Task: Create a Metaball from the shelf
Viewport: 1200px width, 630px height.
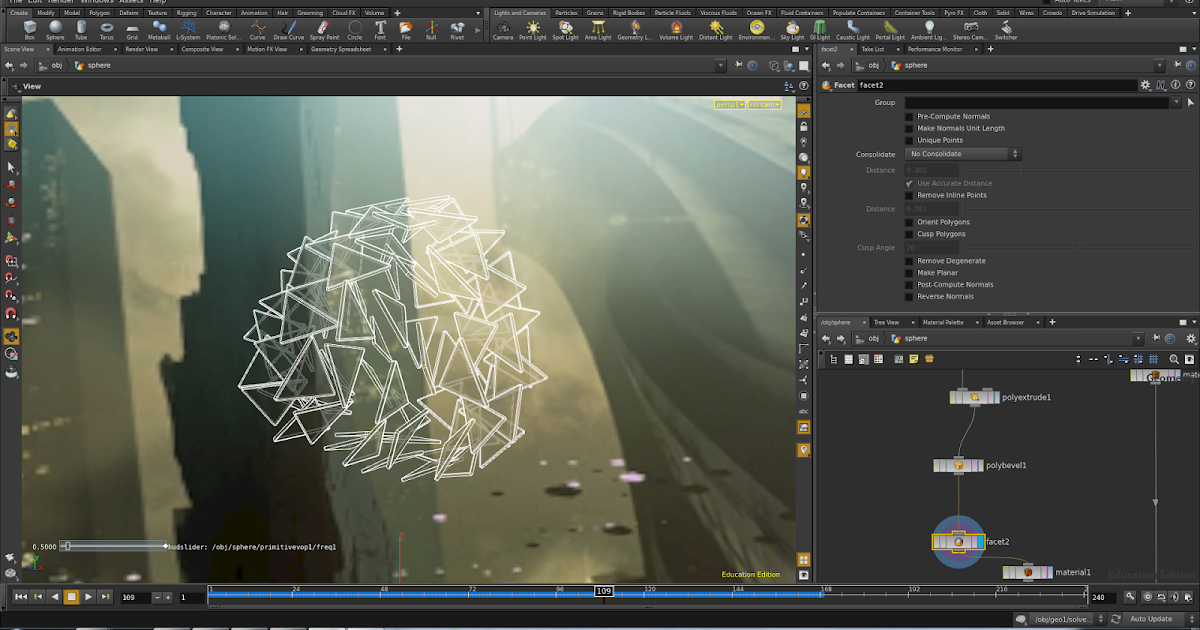Action: tap(160, 29)
